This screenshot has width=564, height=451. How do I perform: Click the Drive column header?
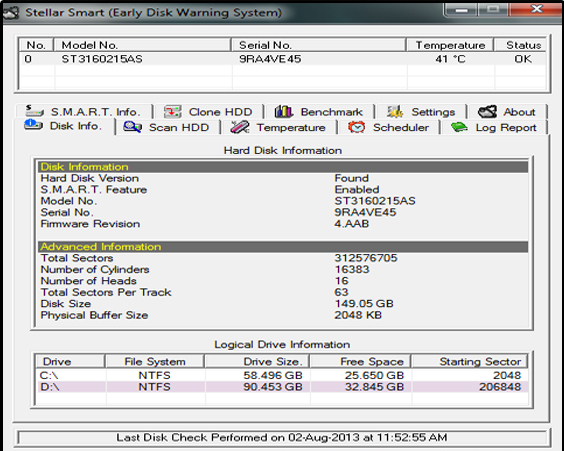[x=70, y=361]
